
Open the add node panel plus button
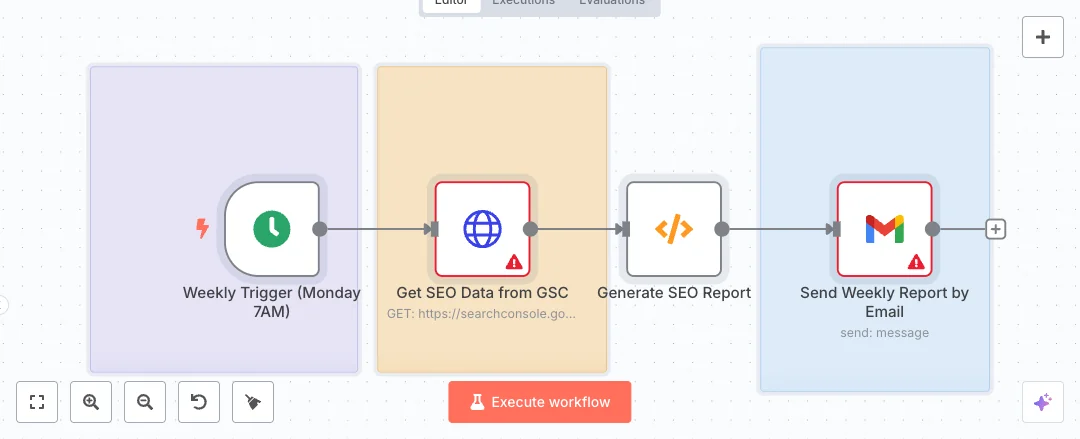(1042, 38)
